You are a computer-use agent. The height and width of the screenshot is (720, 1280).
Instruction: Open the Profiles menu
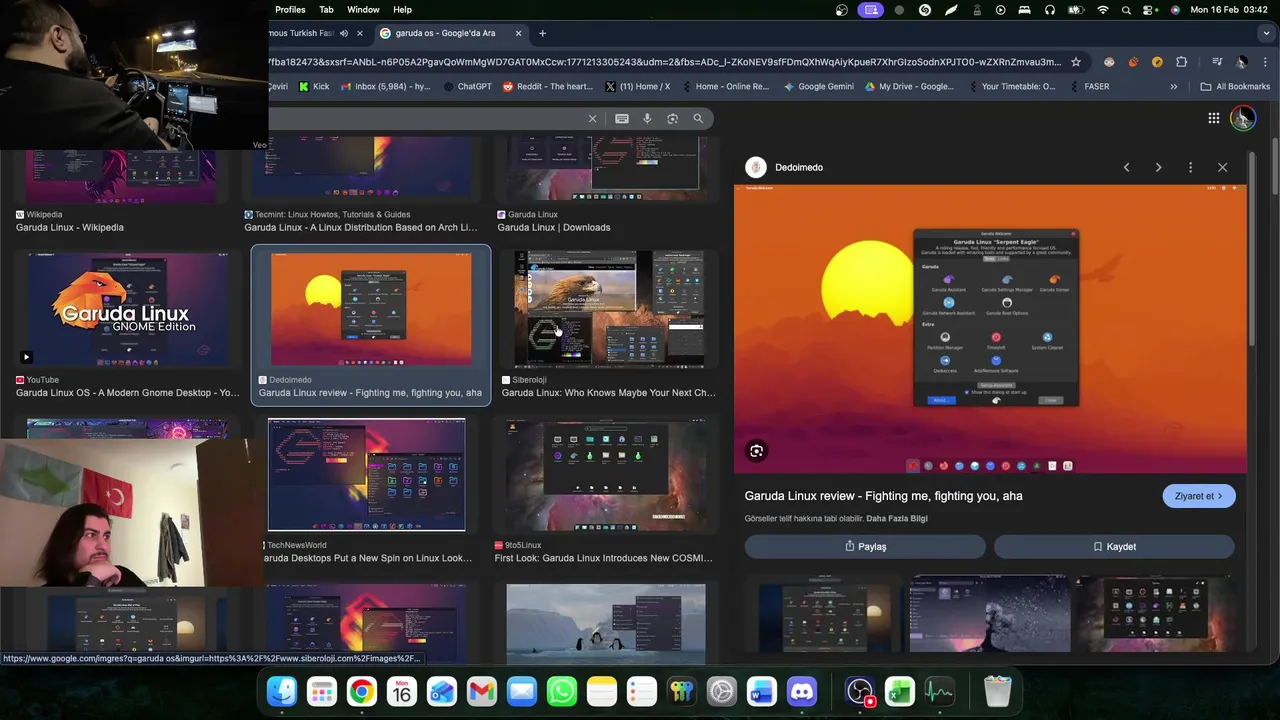[x=290, y=10]
